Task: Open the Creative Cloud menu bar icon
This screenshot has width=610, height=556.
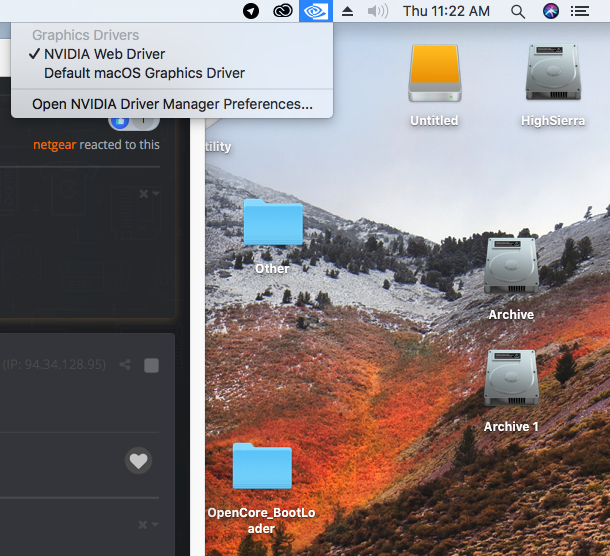Action: [282, 11]
